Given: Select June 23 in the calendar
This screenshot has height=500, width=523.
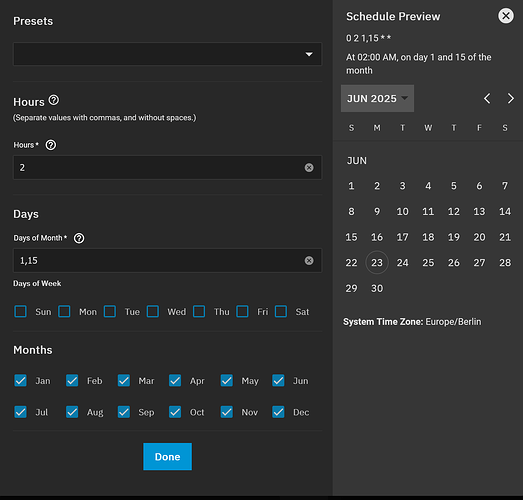Looking at the screenshot, I should pyautogui.click(x=377, y=263).
